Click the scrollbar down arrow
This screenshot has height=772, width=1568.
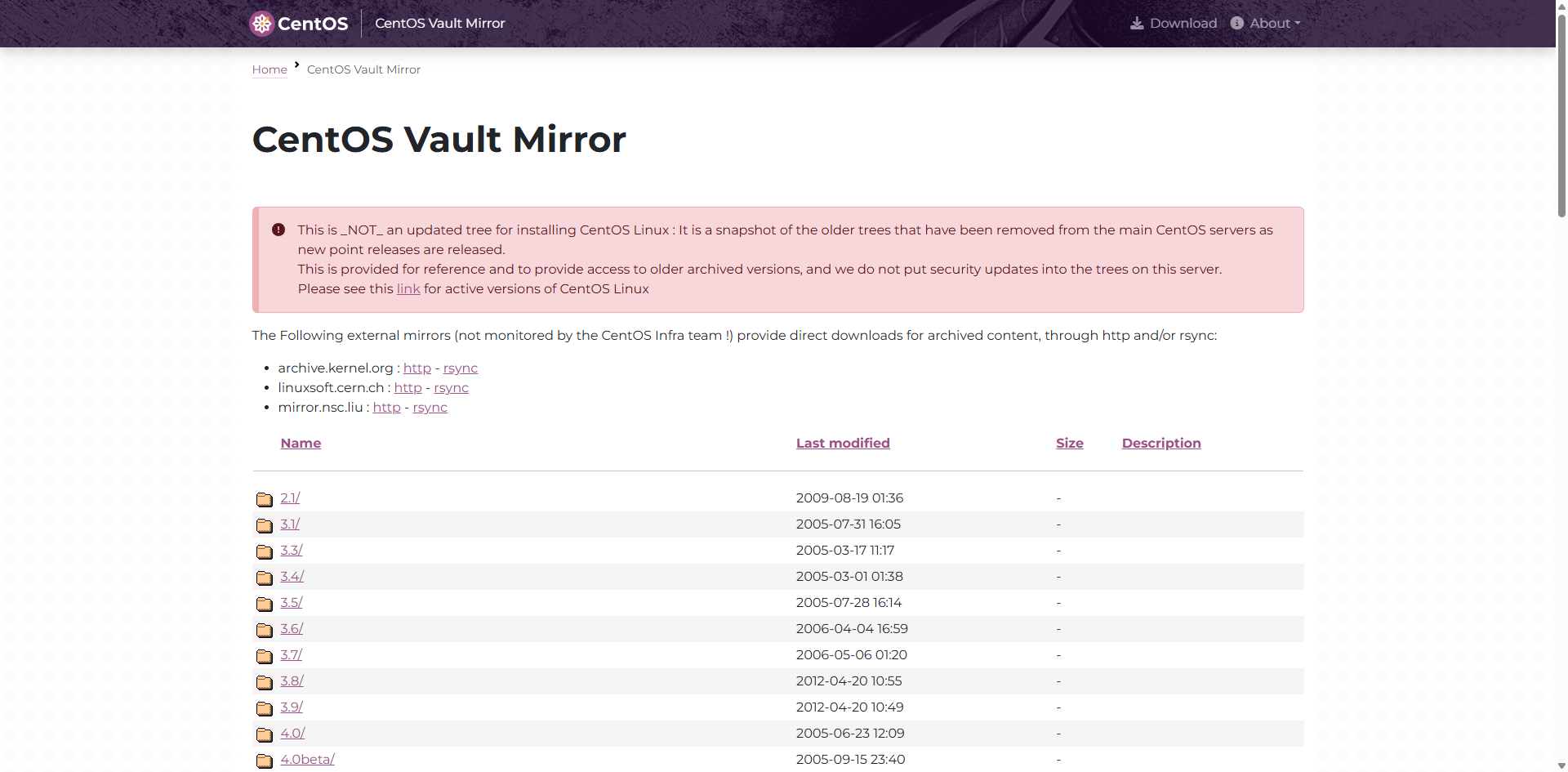[x=1561, y=765]
